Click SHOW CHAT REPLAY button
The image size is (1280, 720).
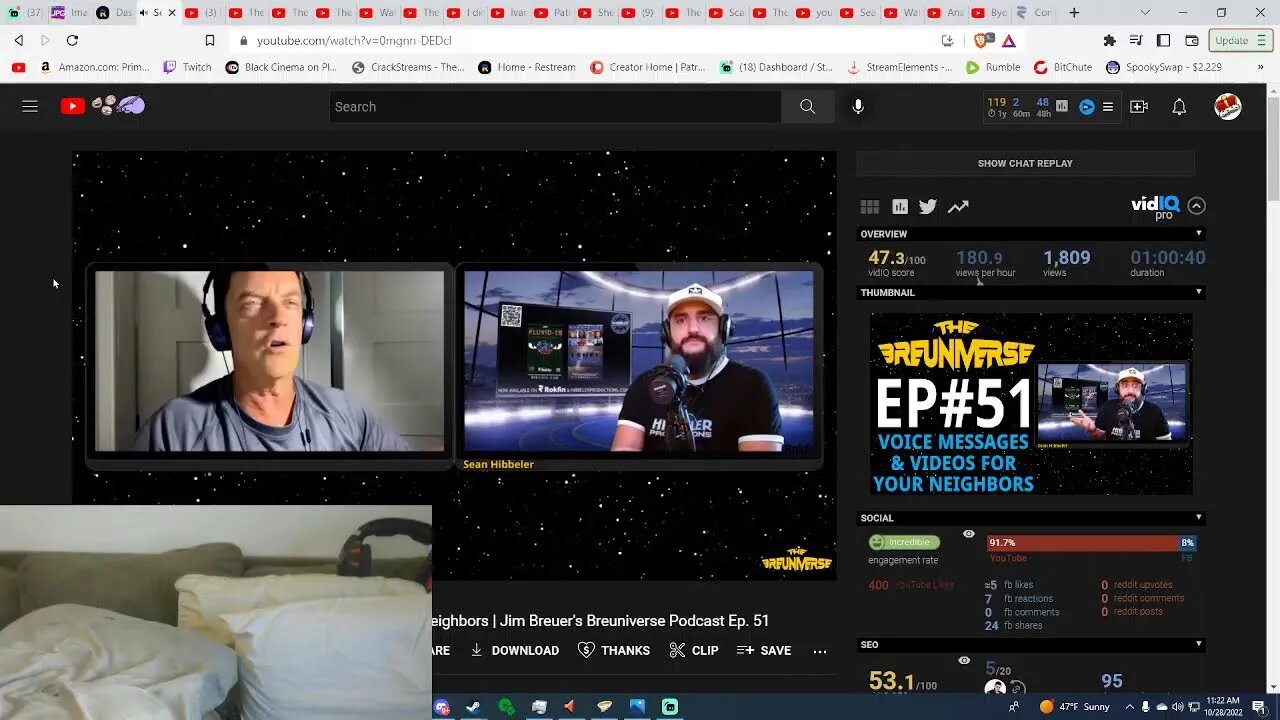click(x=1025, y=163)
